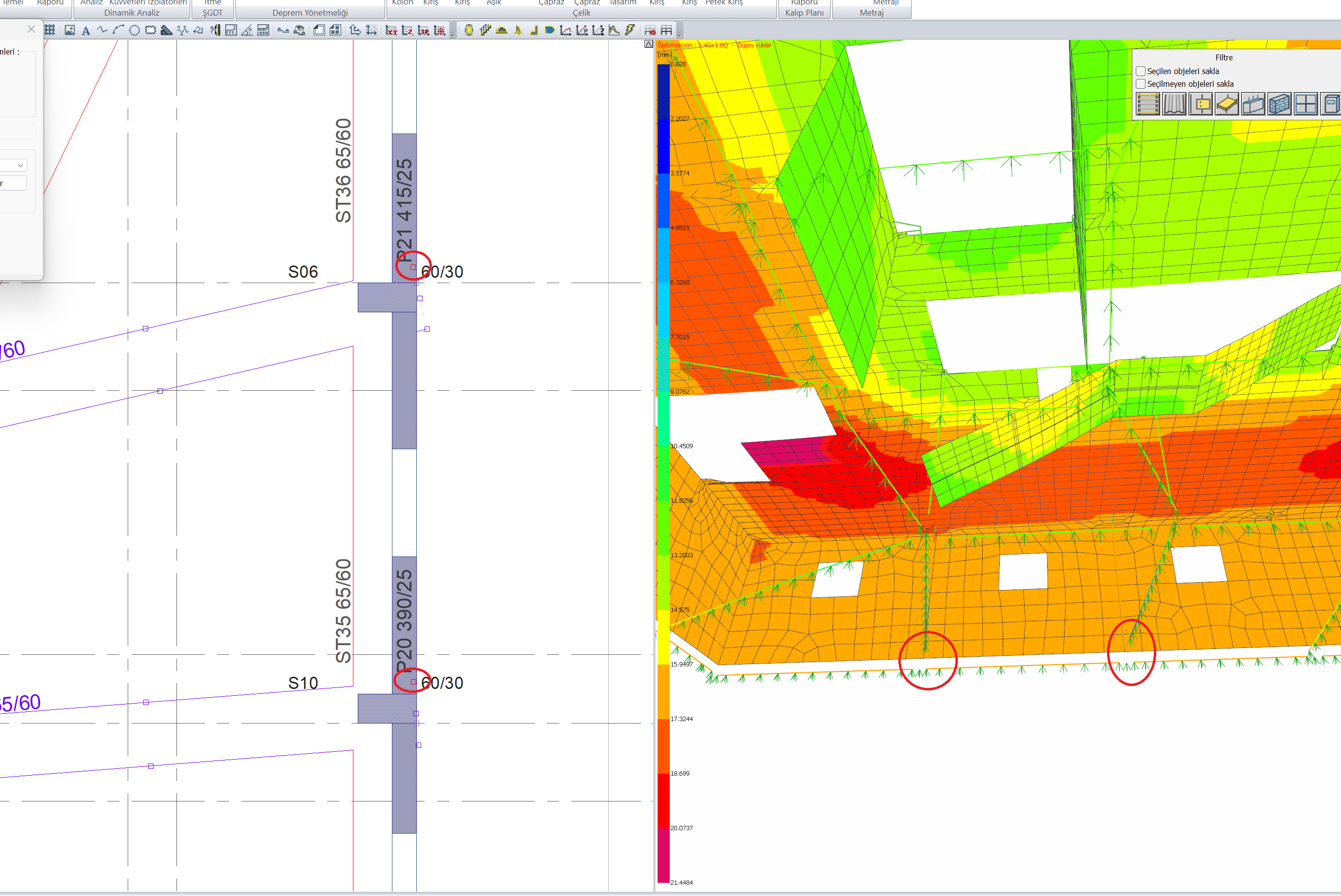The image size is (1341, 896).
Task: Toggle the grid display toolbar icon
Action: click(50, 30)
